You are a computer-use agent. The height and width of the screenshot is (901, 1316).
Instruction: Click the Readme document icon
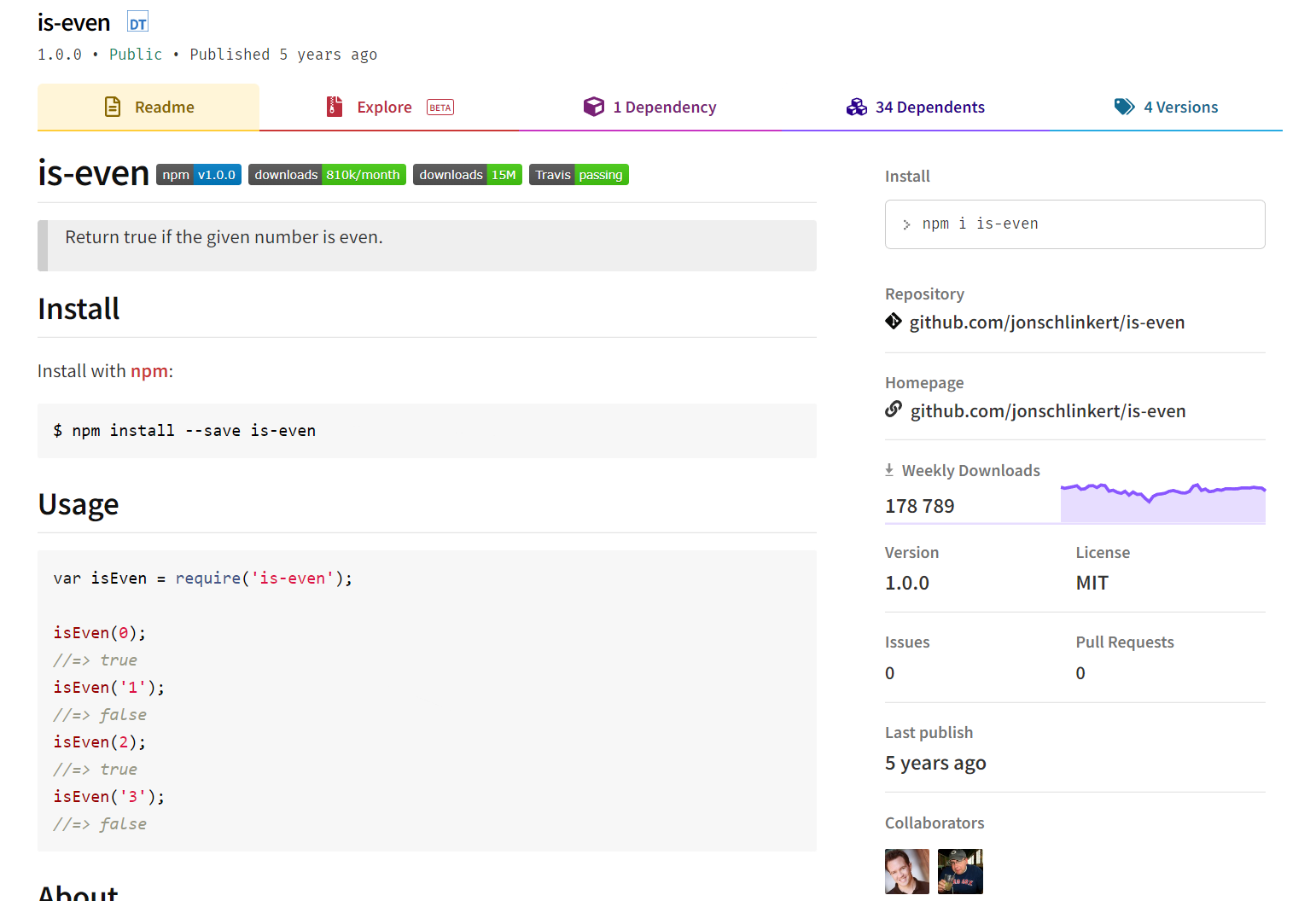[x=113, y=107]
